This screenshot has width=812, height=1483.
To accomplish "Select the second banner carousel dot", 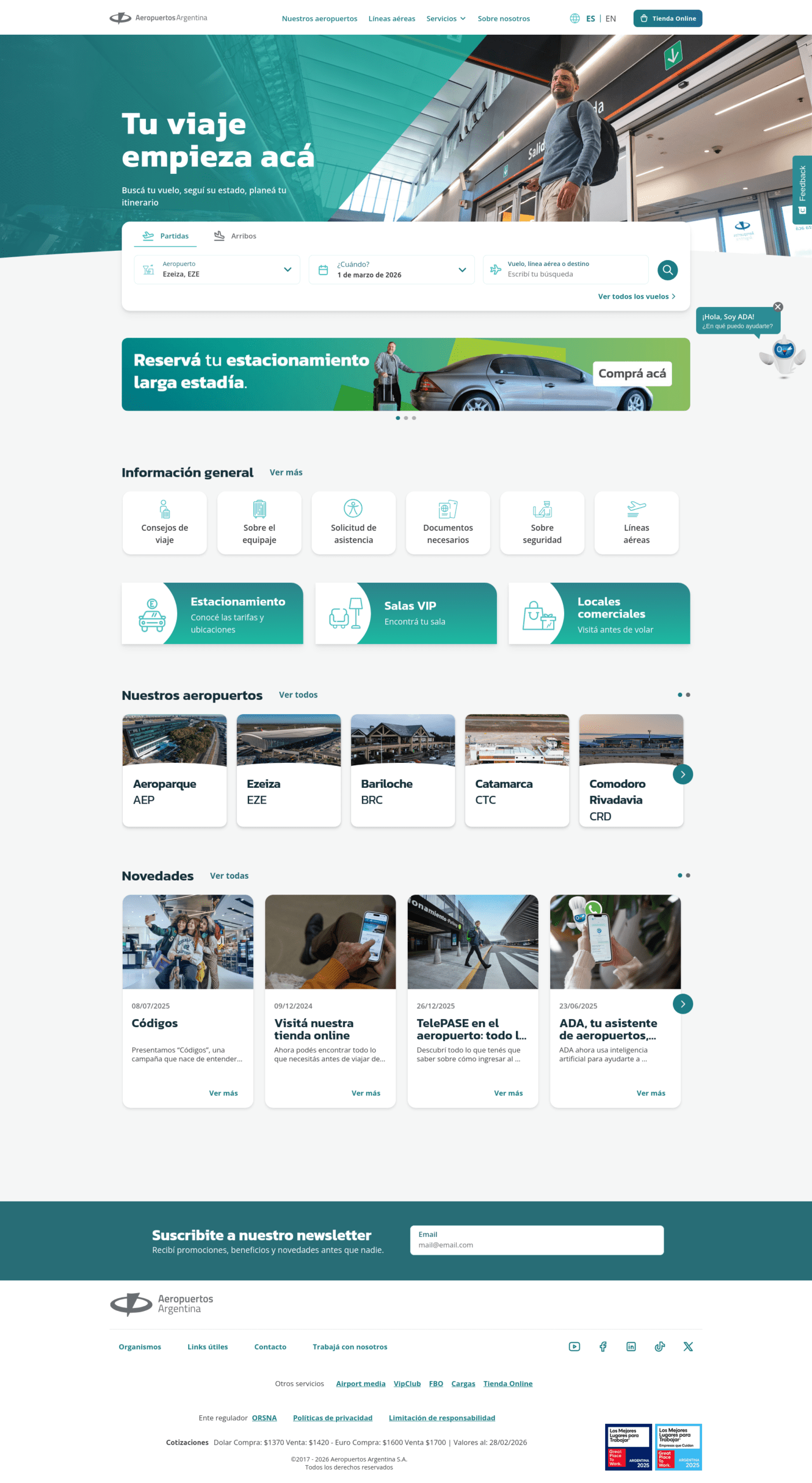I will point(405,418).
